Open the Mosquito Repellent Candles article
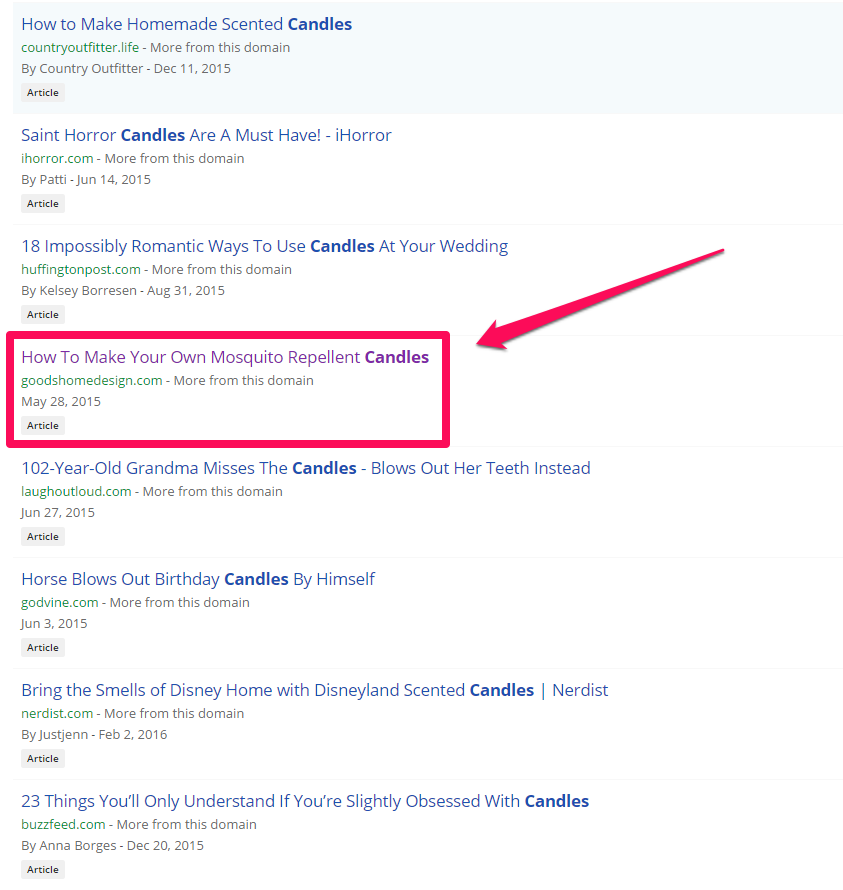The width and height of the screenshot is (843, 890). [x=224, y=357]
